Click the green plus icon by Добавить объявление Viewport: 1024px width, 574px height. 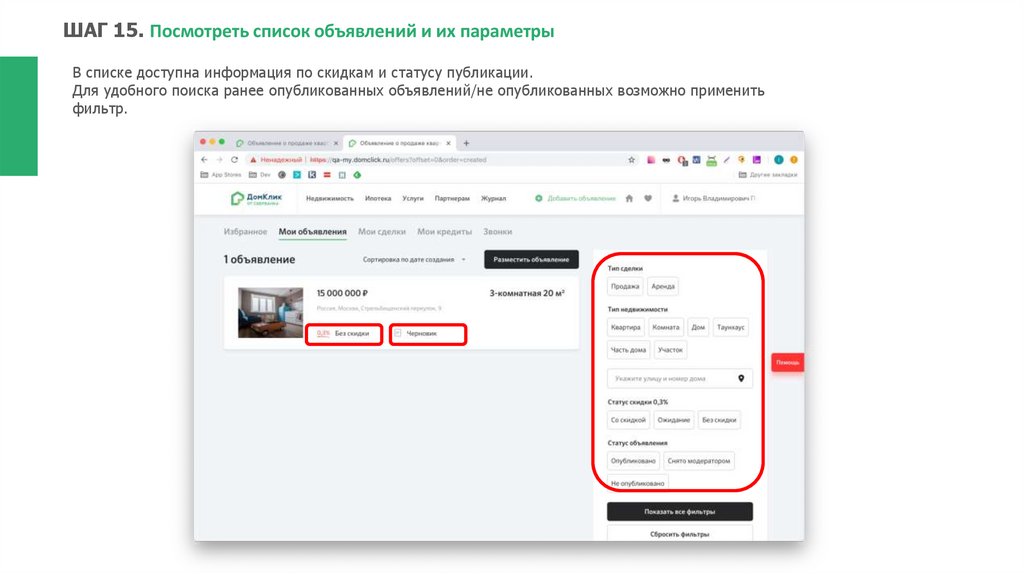(539, 199)
